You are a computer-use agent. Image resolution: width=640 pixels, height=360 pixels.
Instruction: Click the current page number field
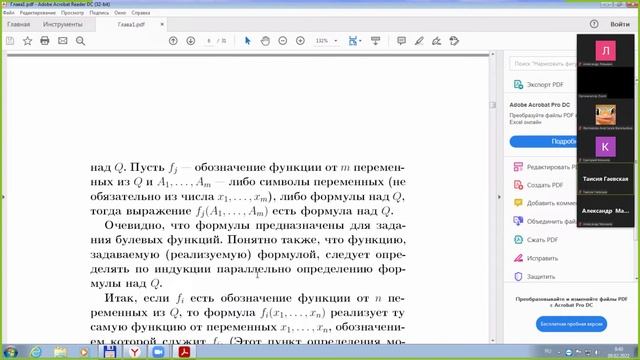click(x=209, y=41)
